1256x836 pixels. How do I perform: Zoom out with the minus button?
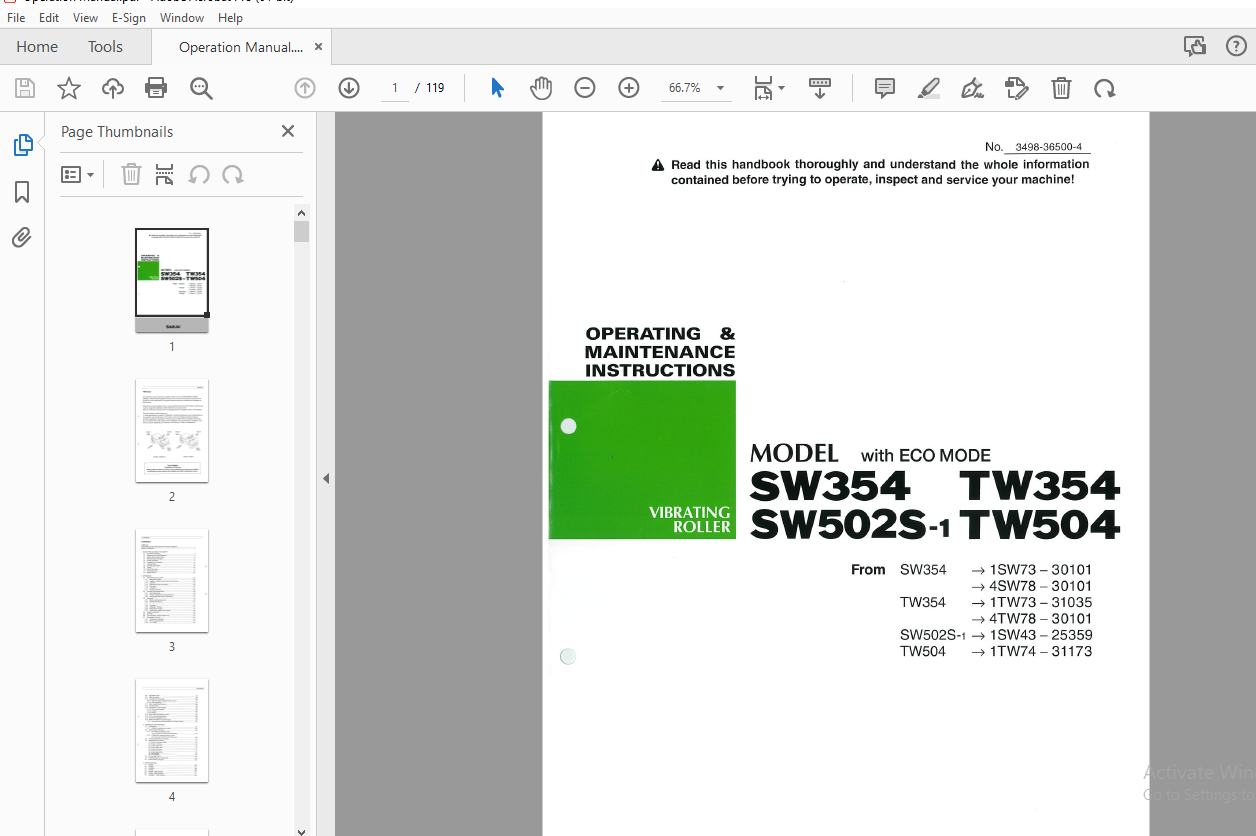tap(585, 88)
